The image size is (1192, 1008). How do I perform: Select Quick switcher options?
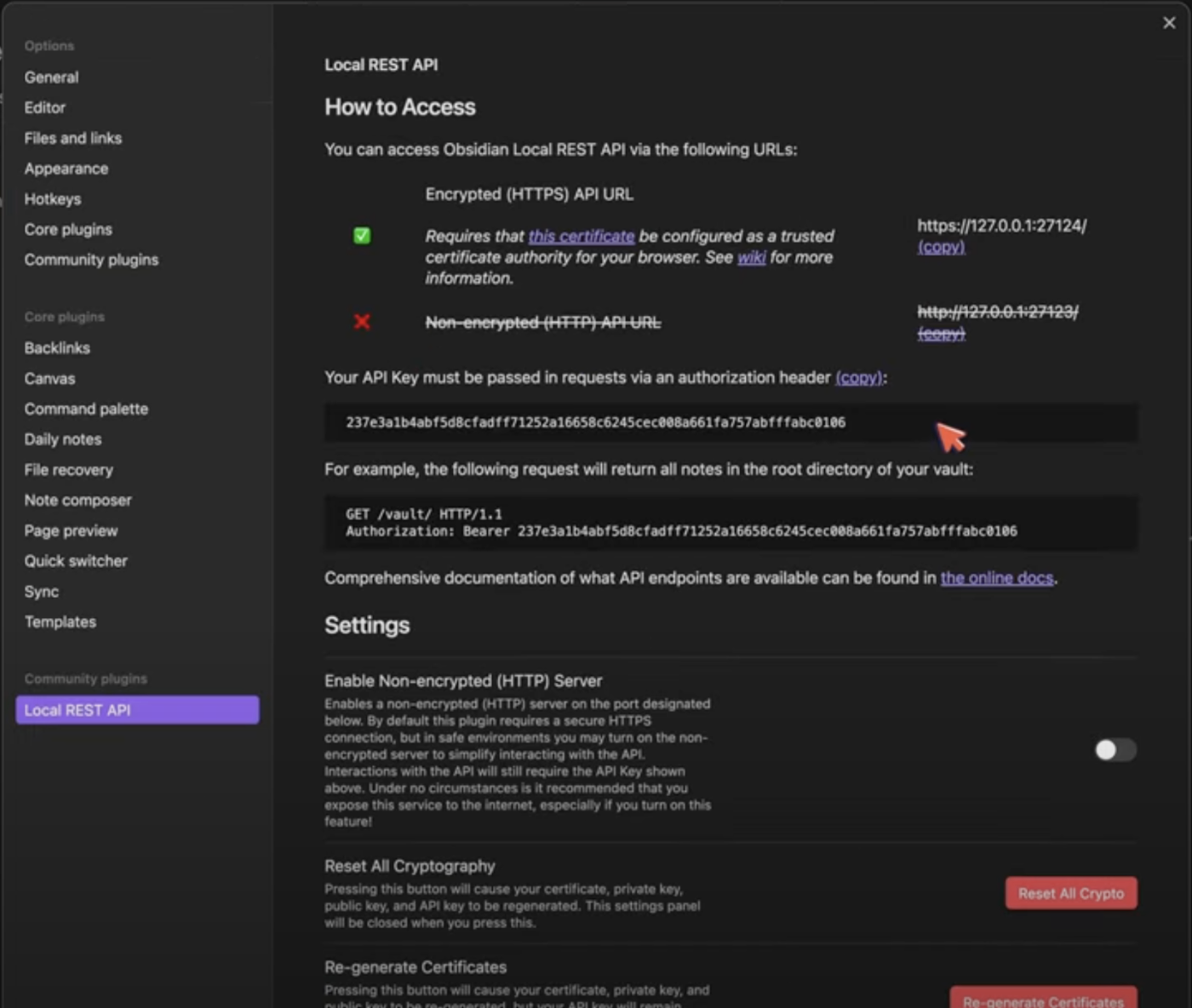click(x=76, y=561)
